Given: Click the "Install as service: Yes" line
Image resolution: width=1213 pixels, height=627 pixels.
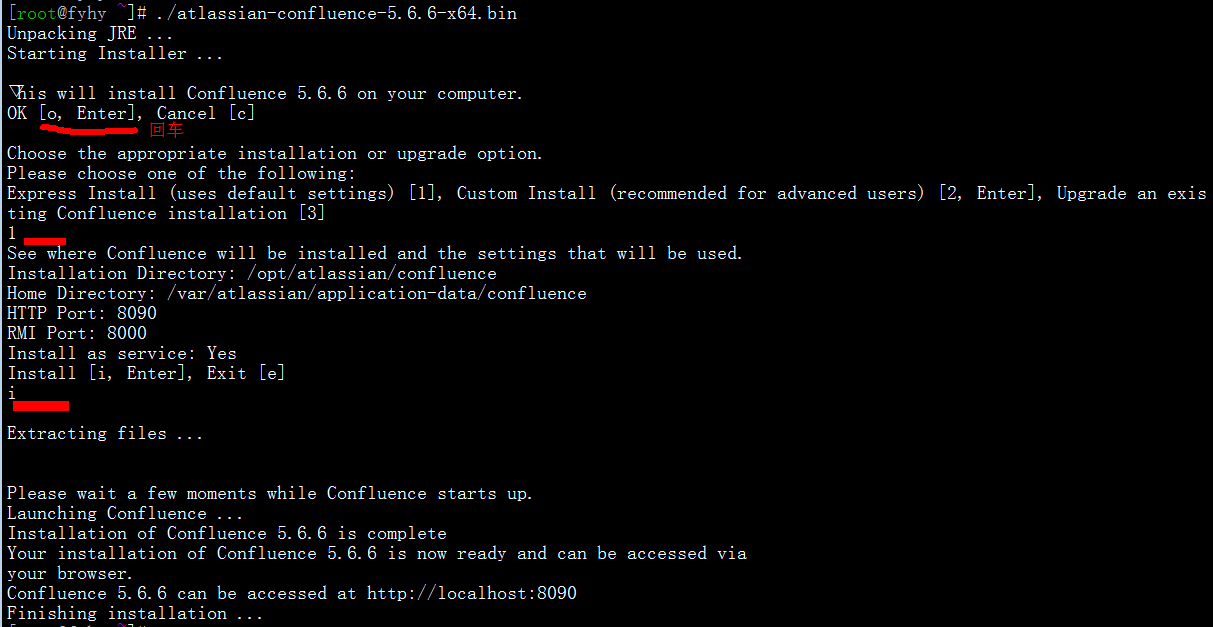Looking at the screenshot, I should pyautogui.click(x=122, y=353).
